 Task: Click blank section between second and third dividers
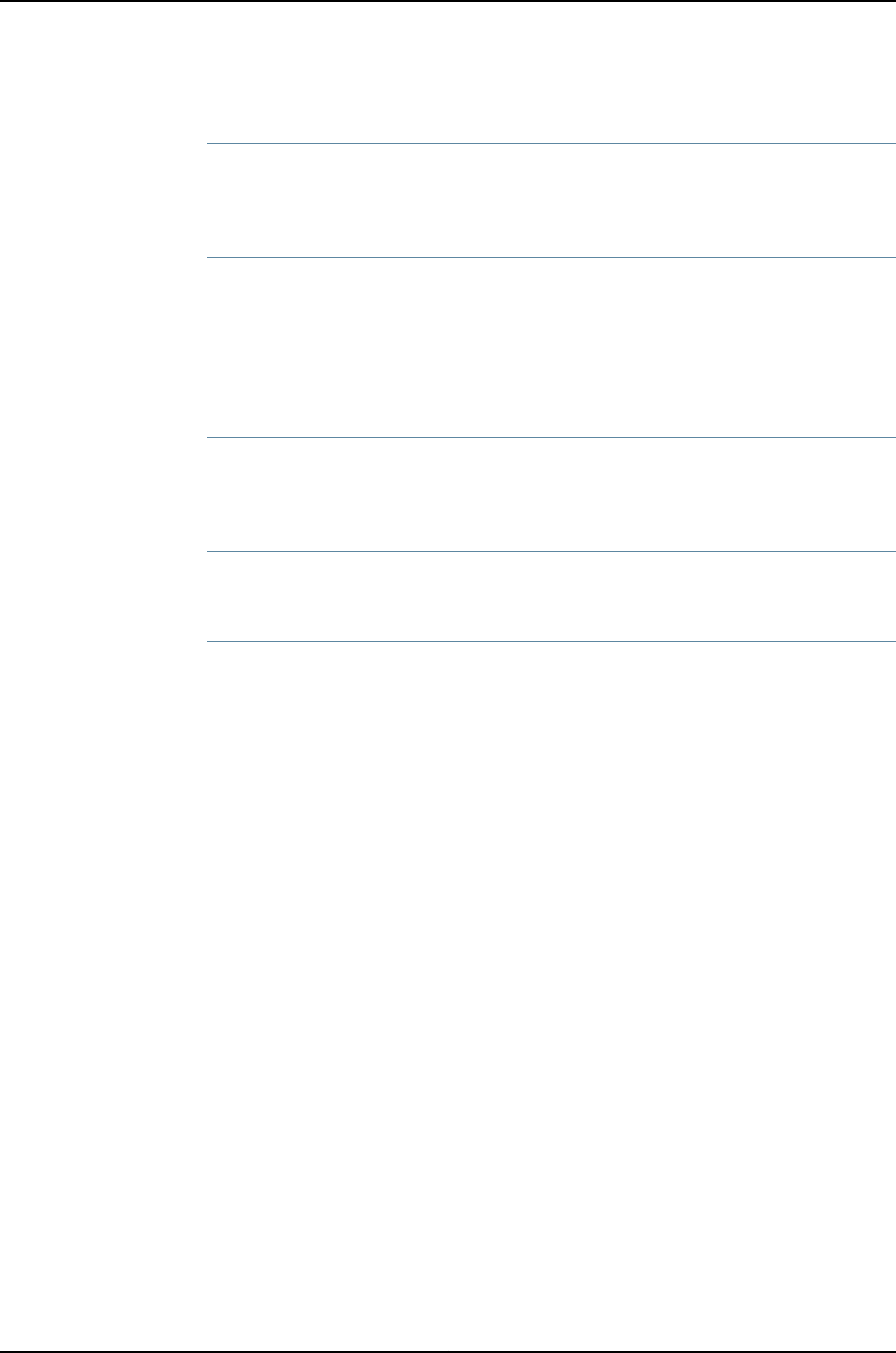[551, 347]
